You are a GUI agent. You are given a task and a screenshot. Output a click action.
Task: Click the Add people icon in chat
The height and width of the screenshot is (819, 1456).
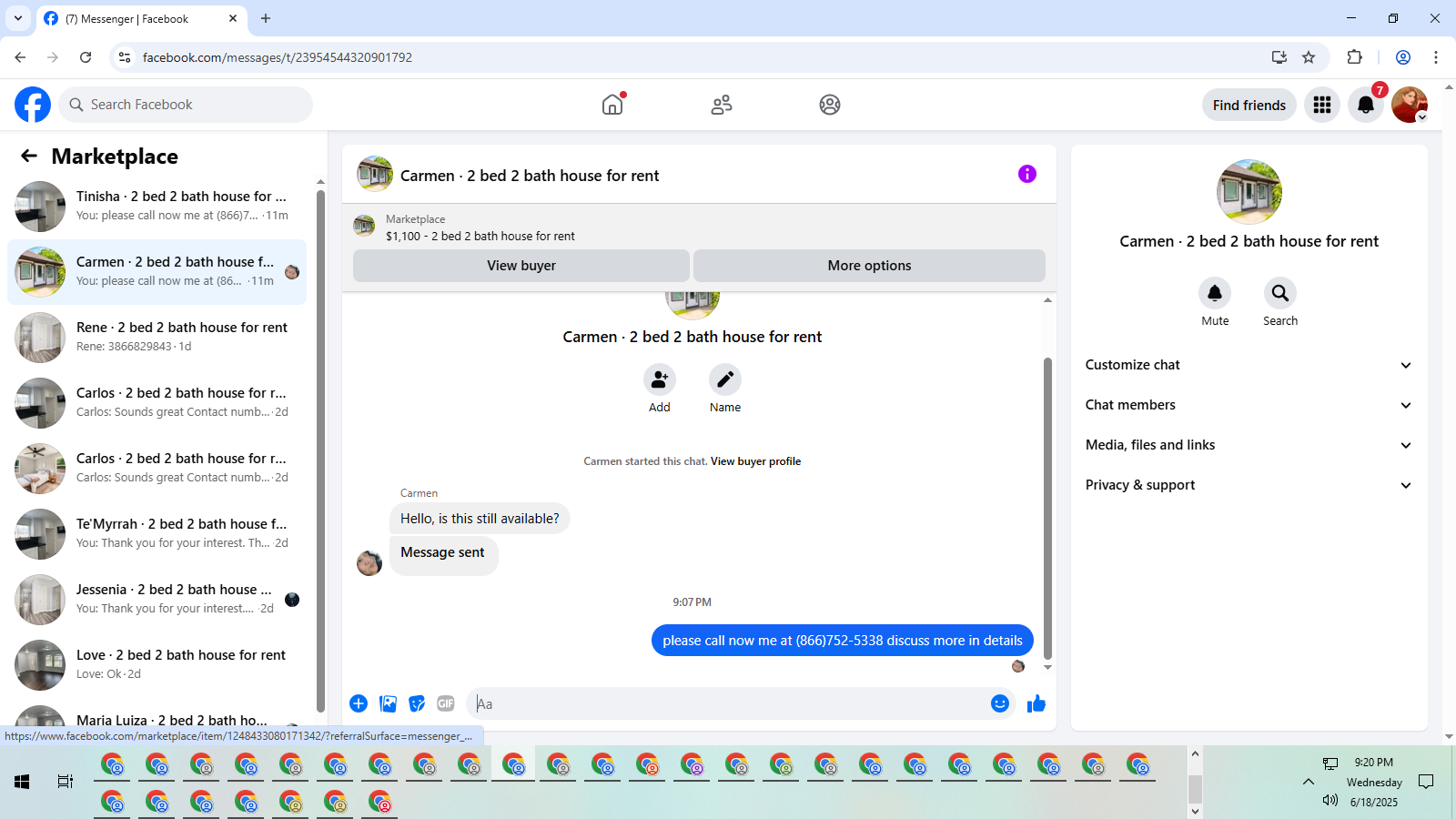[x=660, y=379]
